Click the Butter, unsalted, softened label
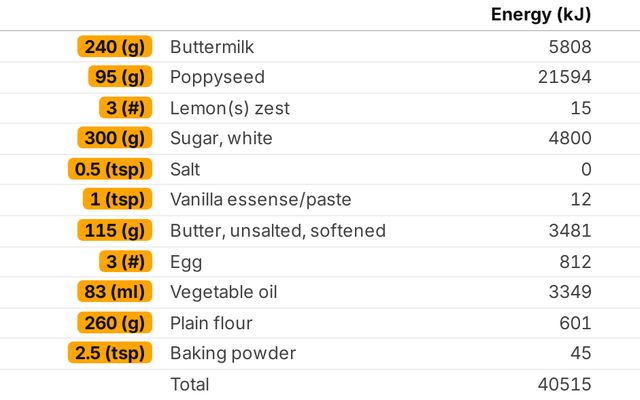This screenshot has width=640, height=400. [278, 231]
